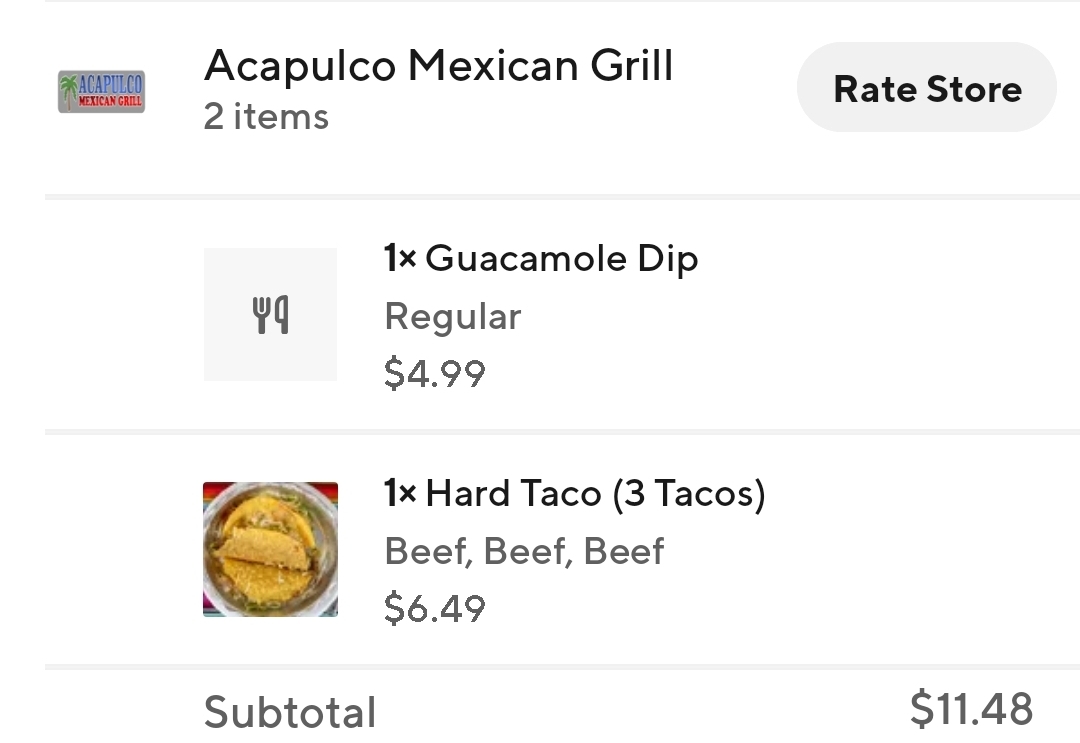Click the $4.99 guacamole price
Image resolution: width=1080 pixels, height=743 pixels.
[435, 373]
